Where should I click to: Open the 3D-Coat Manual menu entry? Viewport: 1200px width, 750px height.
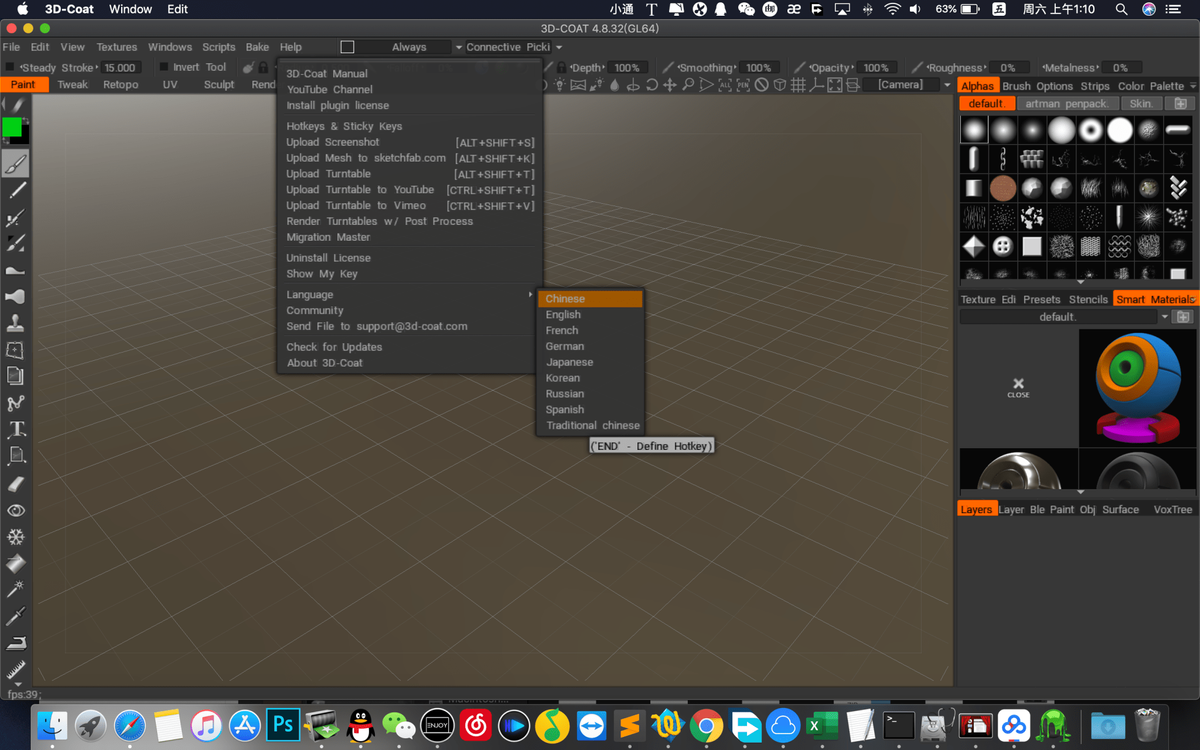click(x=327, y=74)
